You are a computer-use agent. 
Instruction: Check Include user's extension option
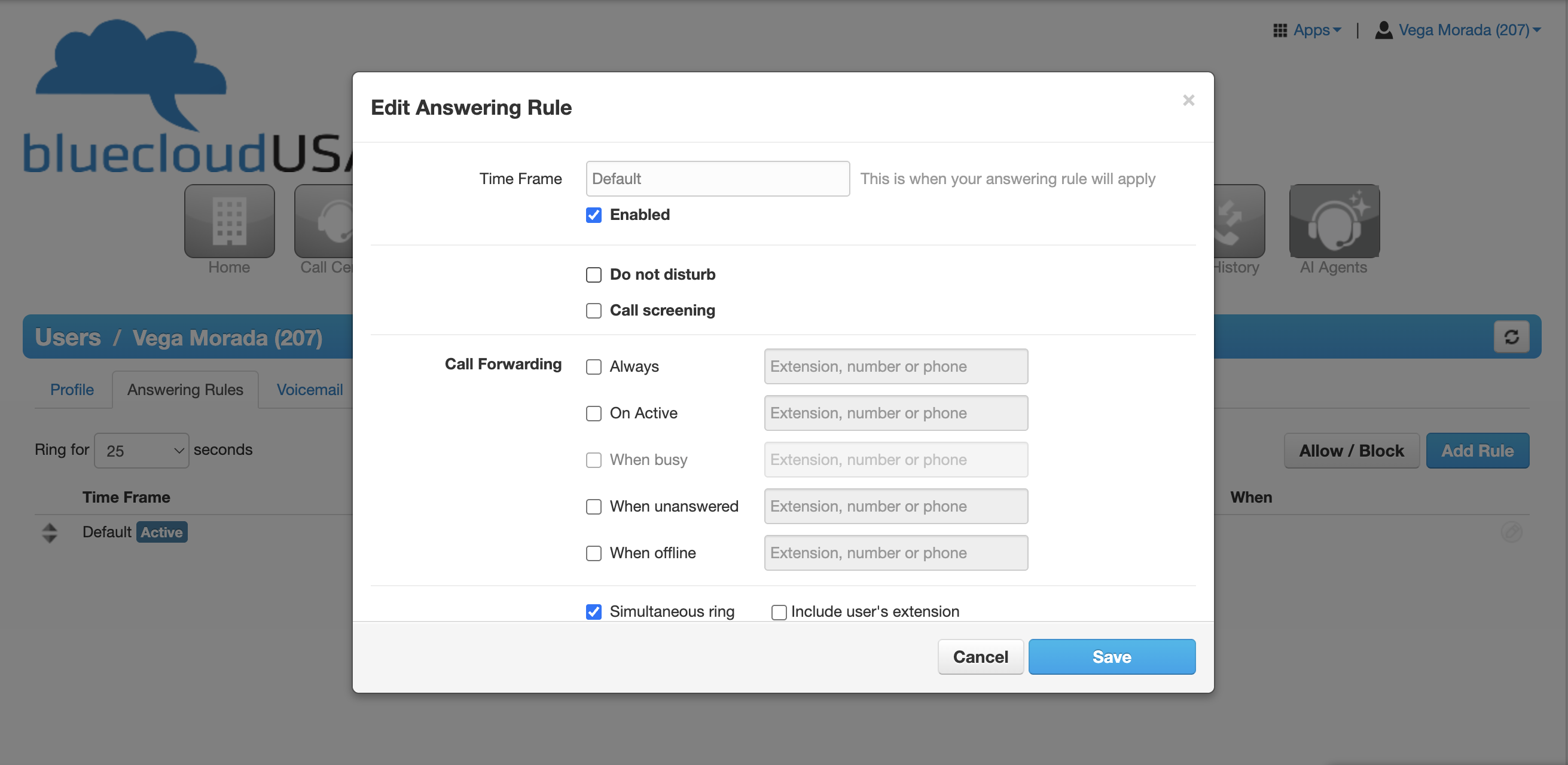778,612
